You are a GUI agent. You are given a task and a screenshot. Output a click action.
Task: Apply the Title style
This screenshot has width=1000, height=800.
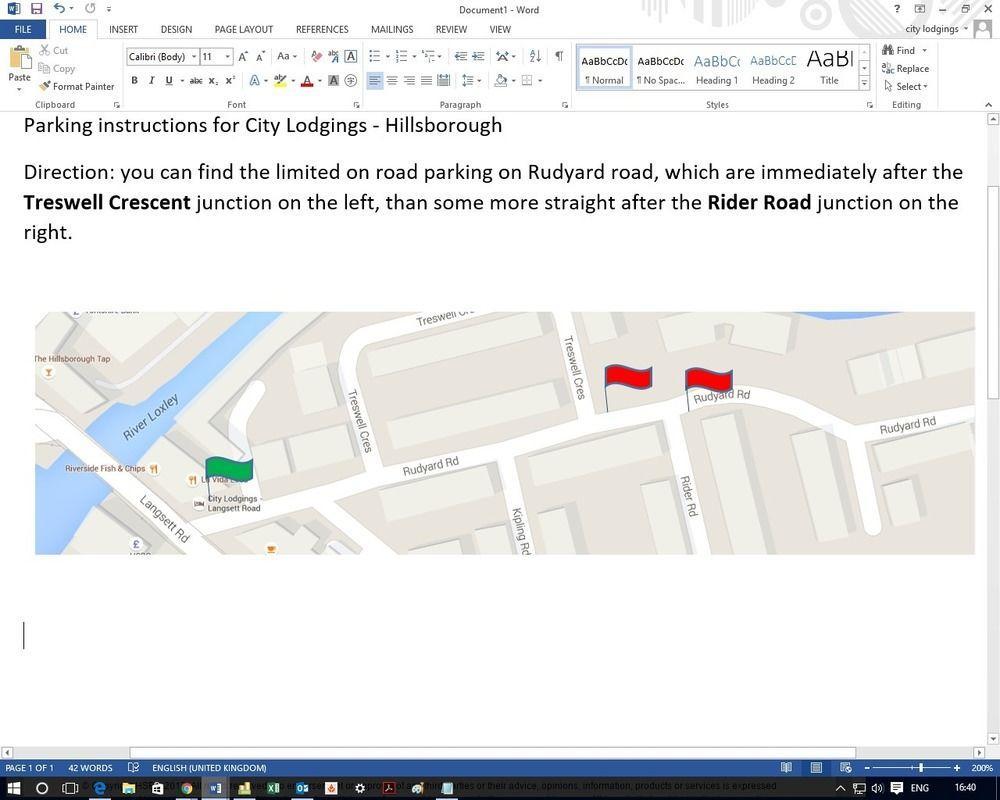point(829,69)
